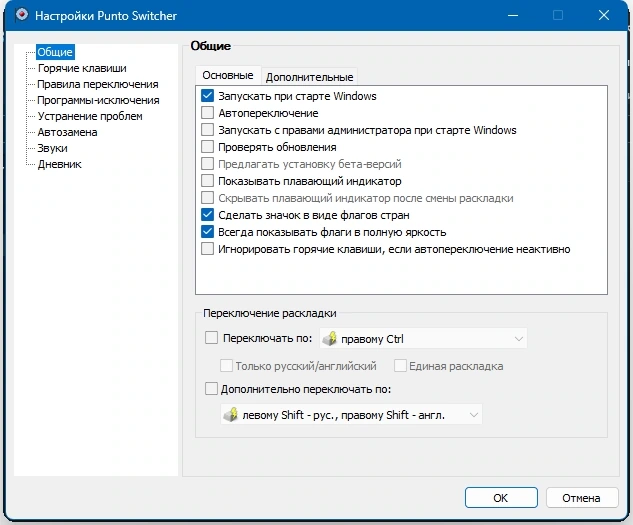Screen dimensions: 633x525
Task: Open 'Горячие клавиши' settings section
Action: coord(82,68)
